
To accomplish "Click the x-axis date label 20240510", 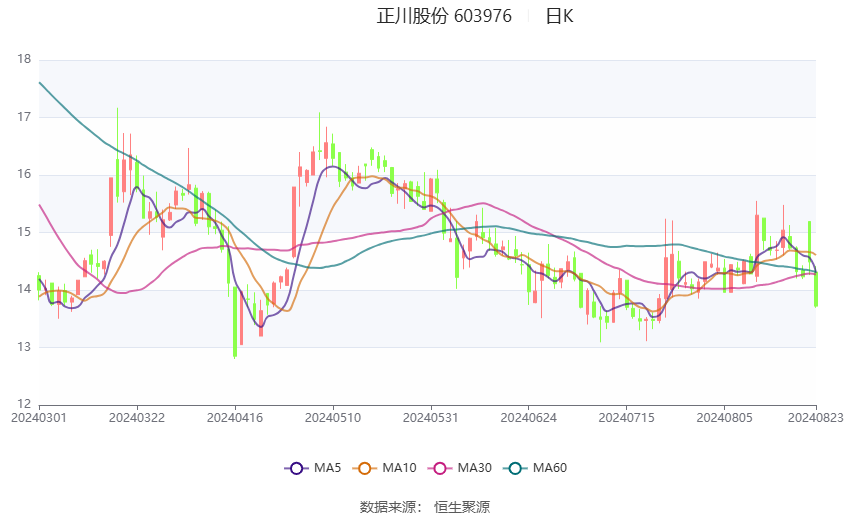I will [333, 418].
